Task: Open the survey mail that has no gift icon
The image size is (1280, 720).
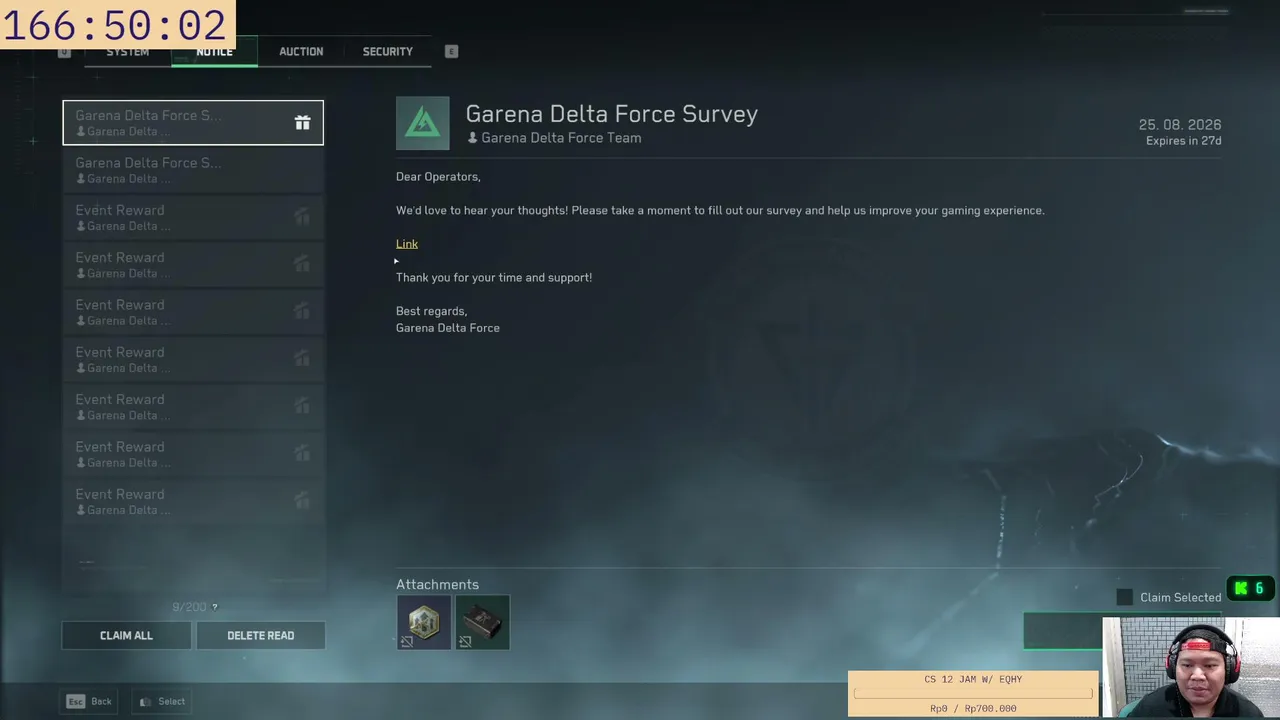Action: (x=193, y=170)
